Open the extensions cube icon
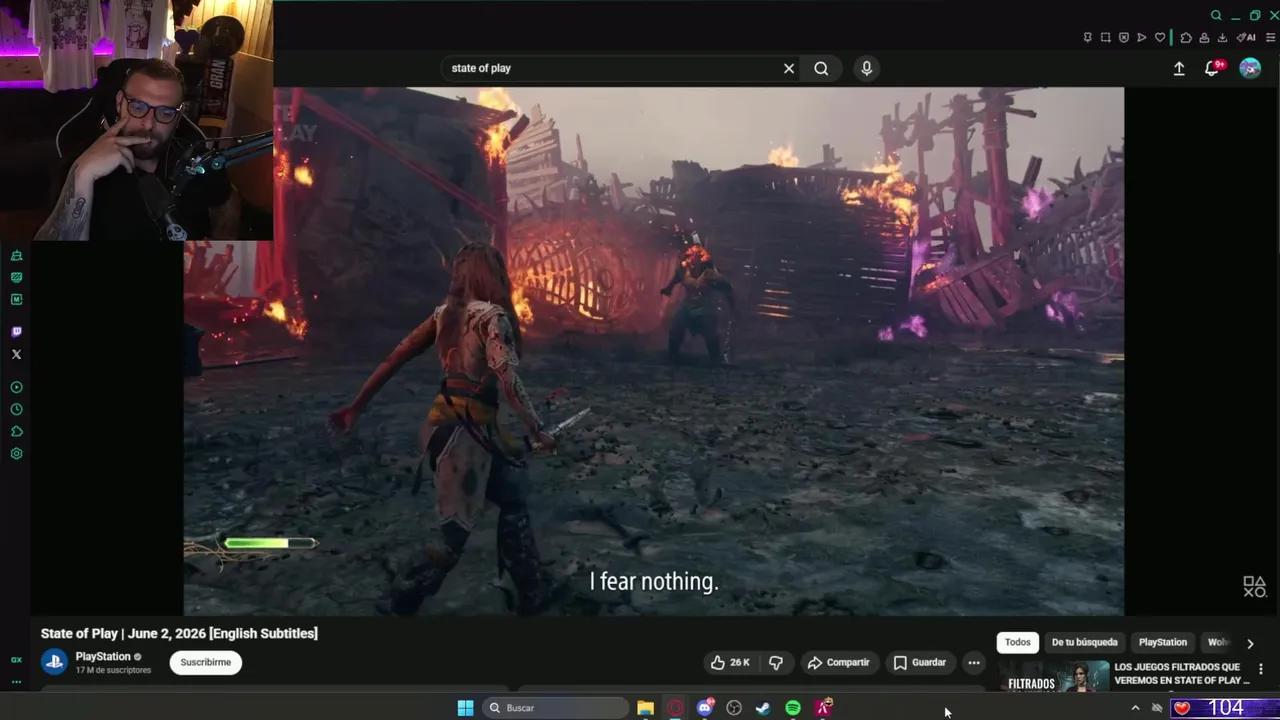Image resolution: width=1280 pixels, height=720 pixels. (x=1186, y=38)
